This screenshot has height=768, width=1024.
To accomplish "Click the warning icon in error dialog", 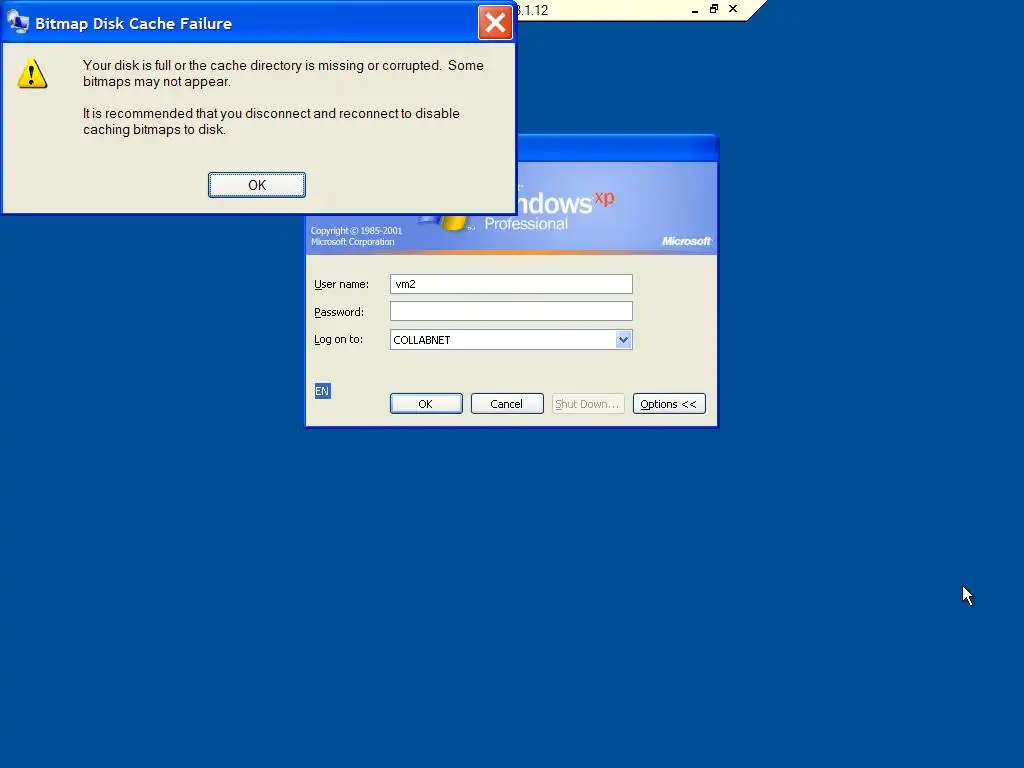I will [32, 73].
